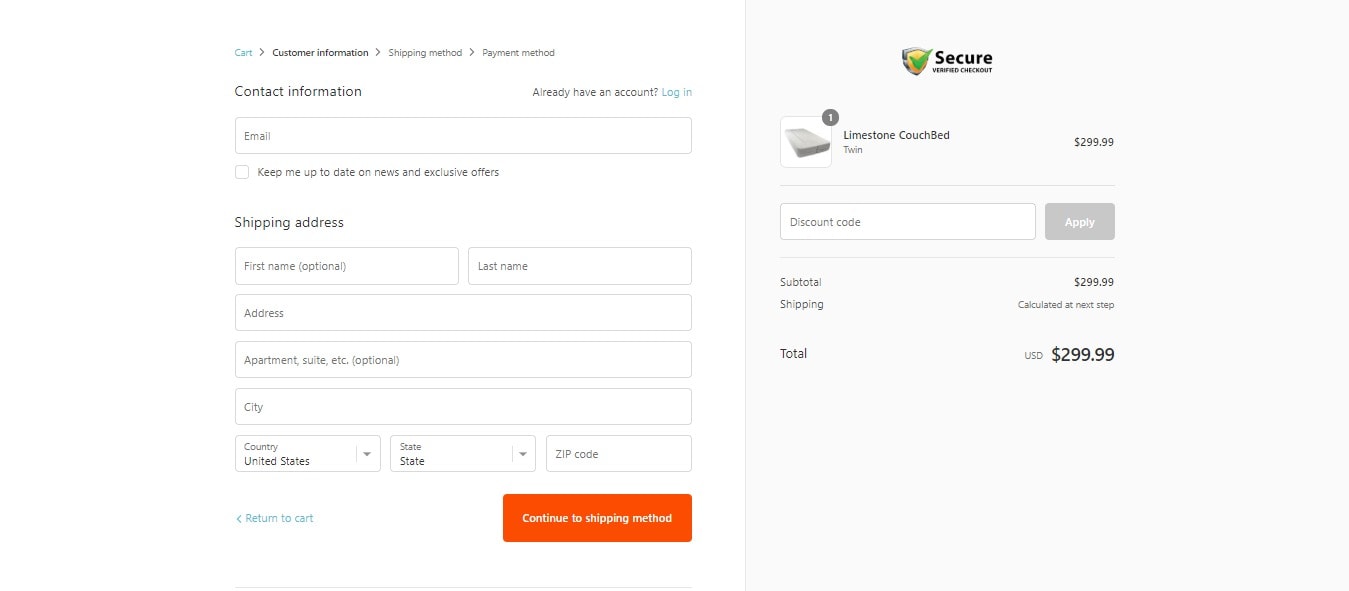Screen dimensions: 1349x591
Task: Click the Address input box
Action: coord(463,313)
